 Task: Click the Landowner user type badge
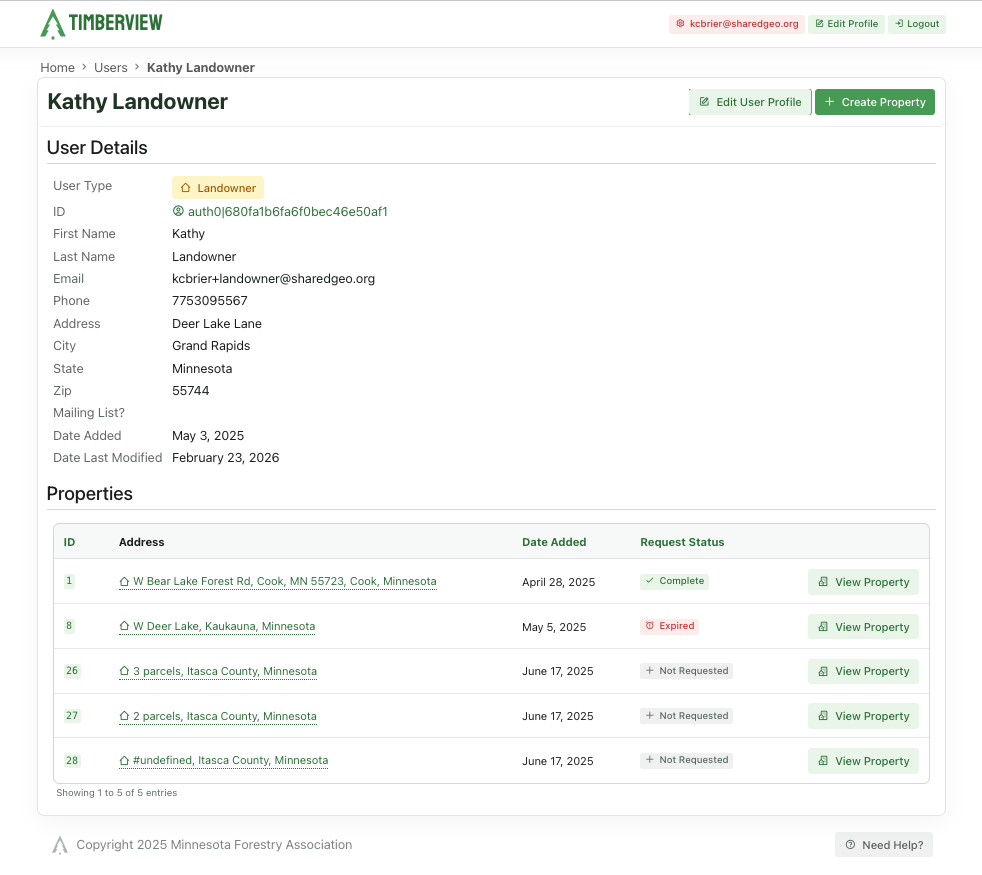[x=218, y=188]
